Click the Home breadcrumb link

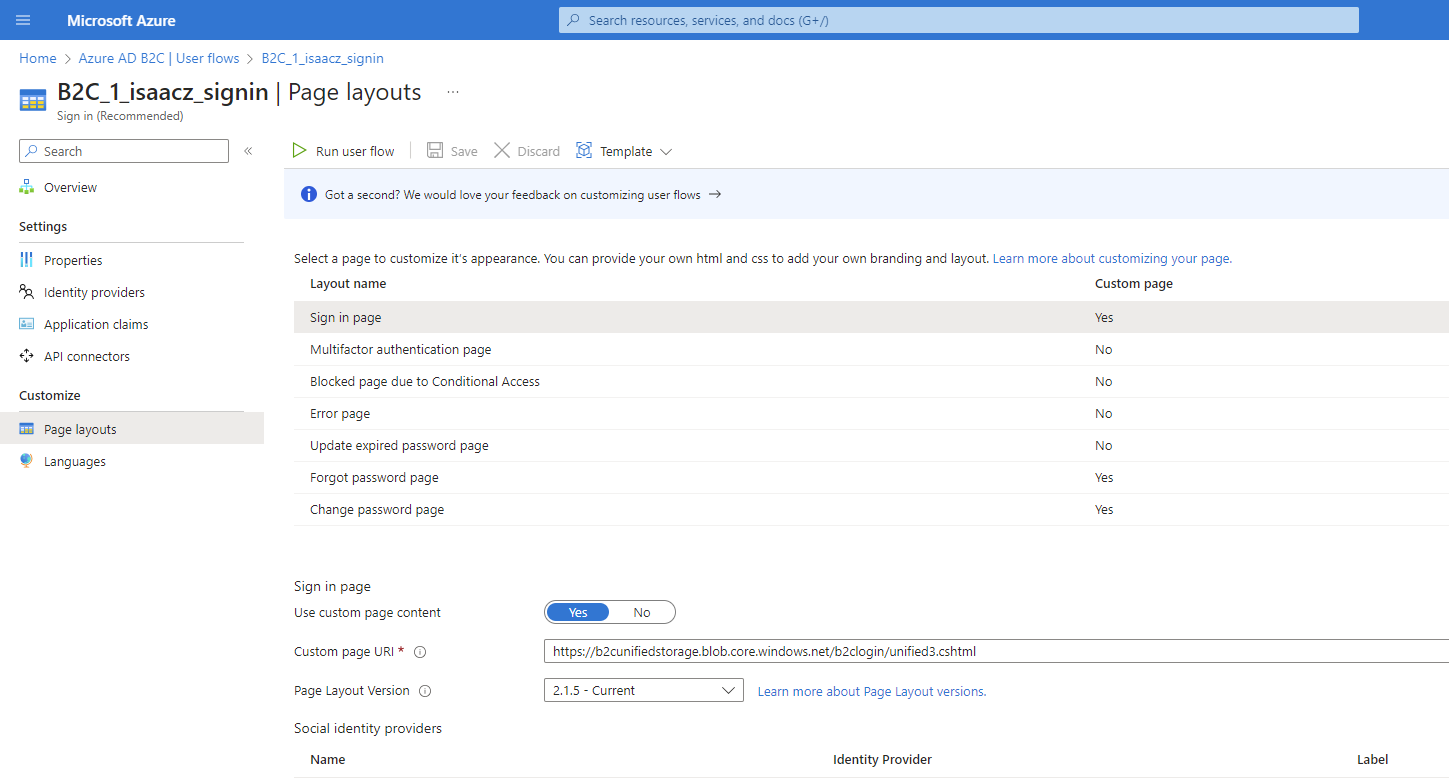[38, 58]
